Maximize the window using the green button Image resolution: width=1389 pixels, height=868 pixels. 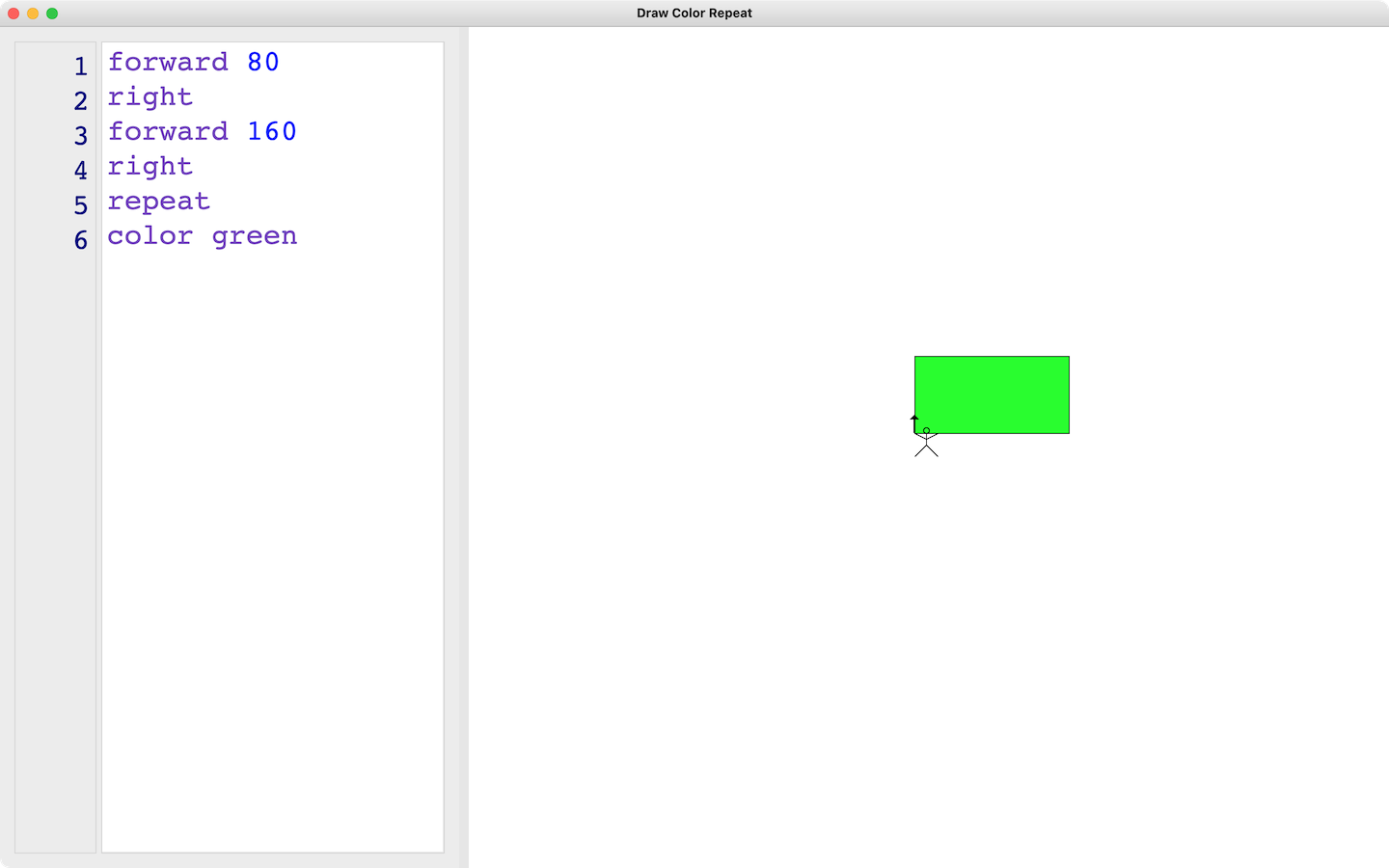tap(52, 14)
